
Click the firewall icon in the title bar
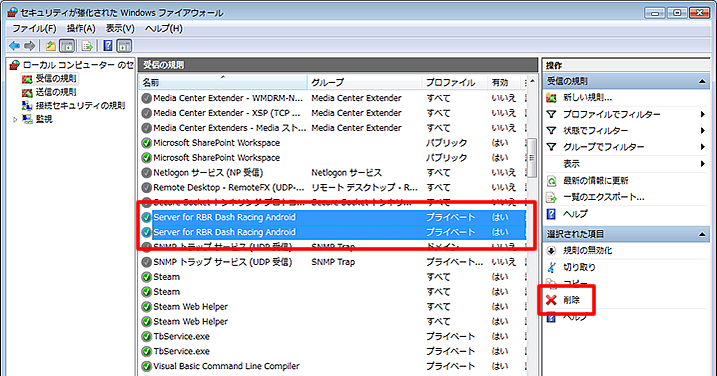pyautogui.click(x=12, y=12)
